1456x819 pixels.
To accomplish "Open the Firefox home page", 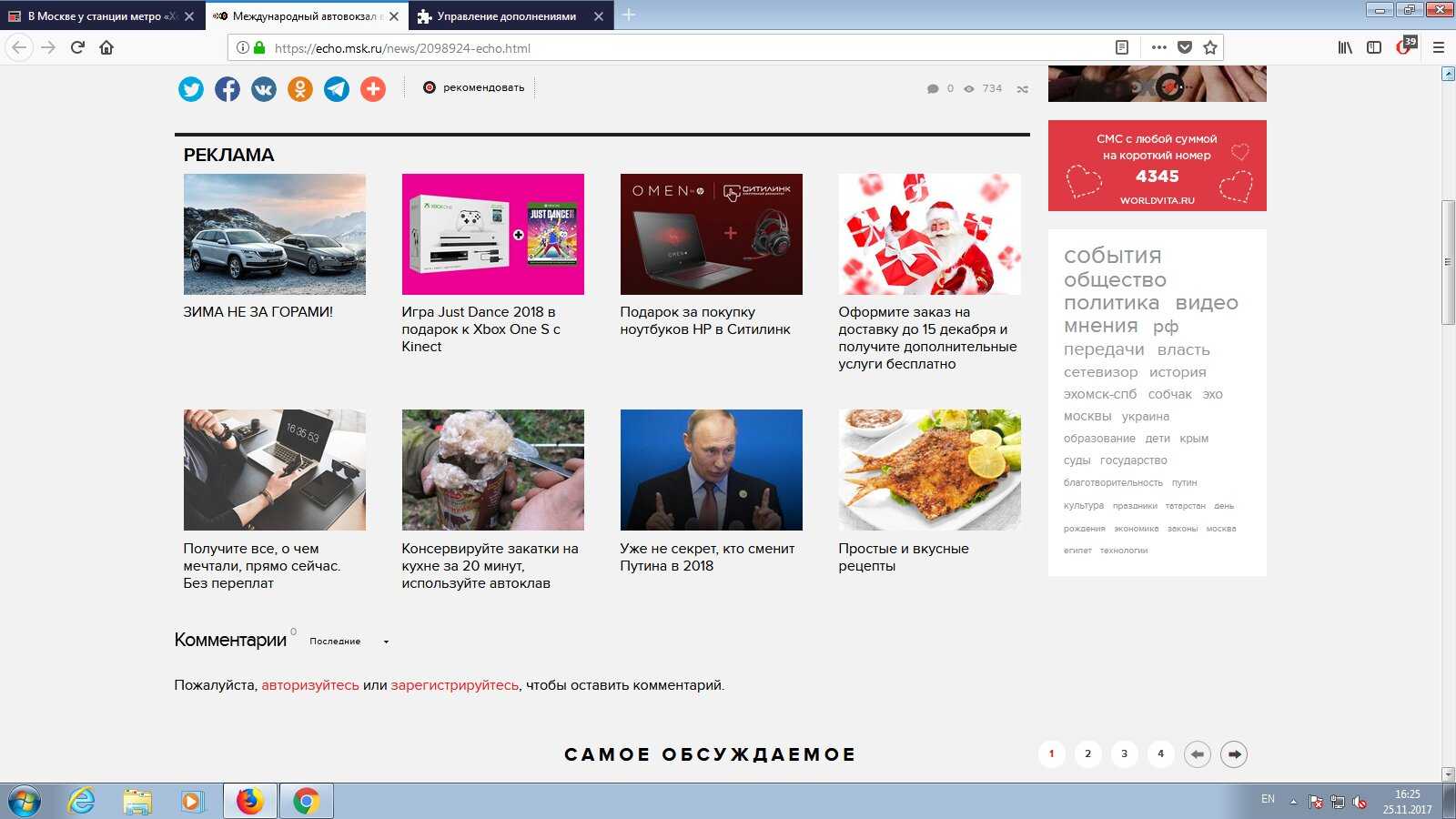I will click(x=106, y=47).
